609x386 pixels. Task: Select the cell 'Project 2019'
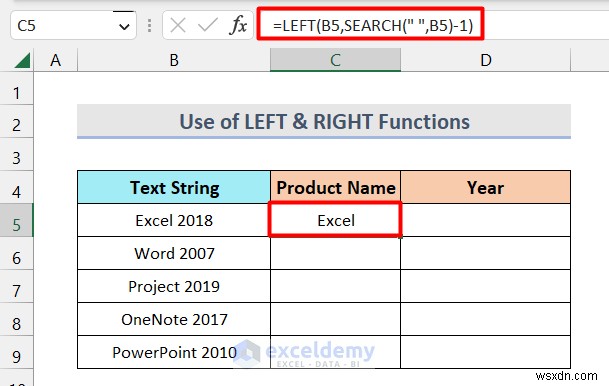(x=174, y=286)
